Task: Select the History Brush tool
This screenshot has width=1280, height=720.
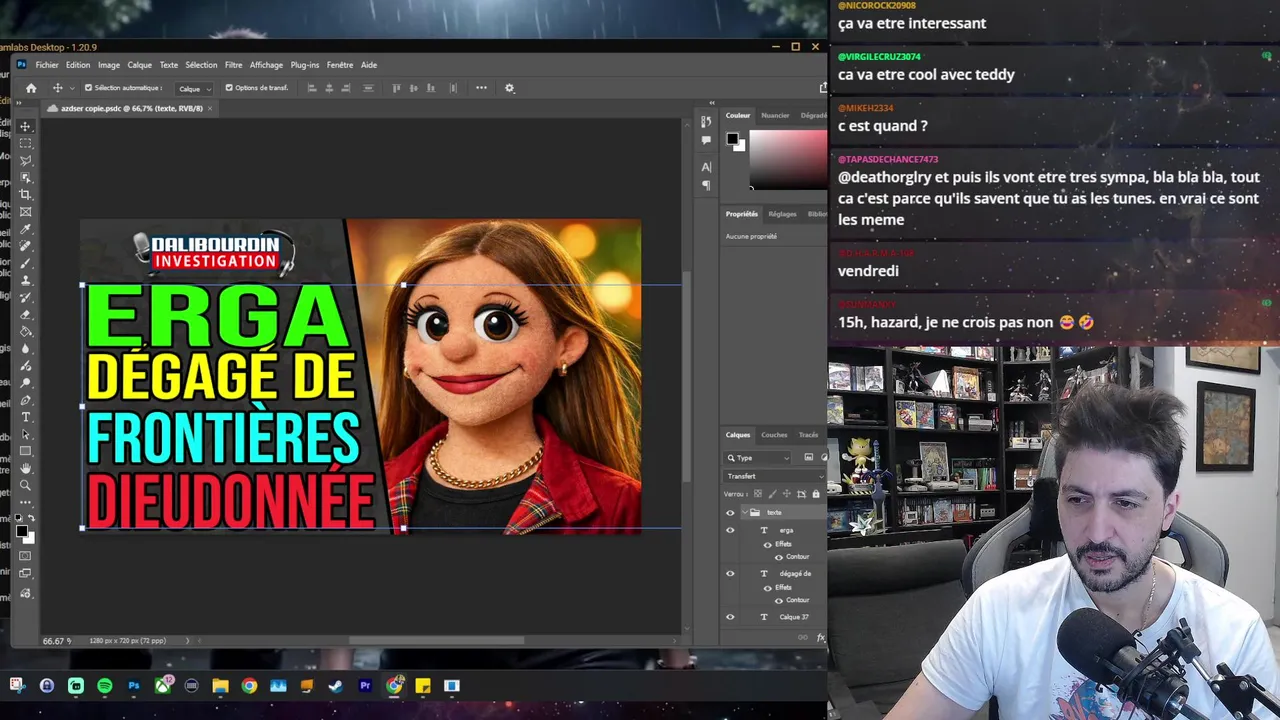Action: click(26, 297)
